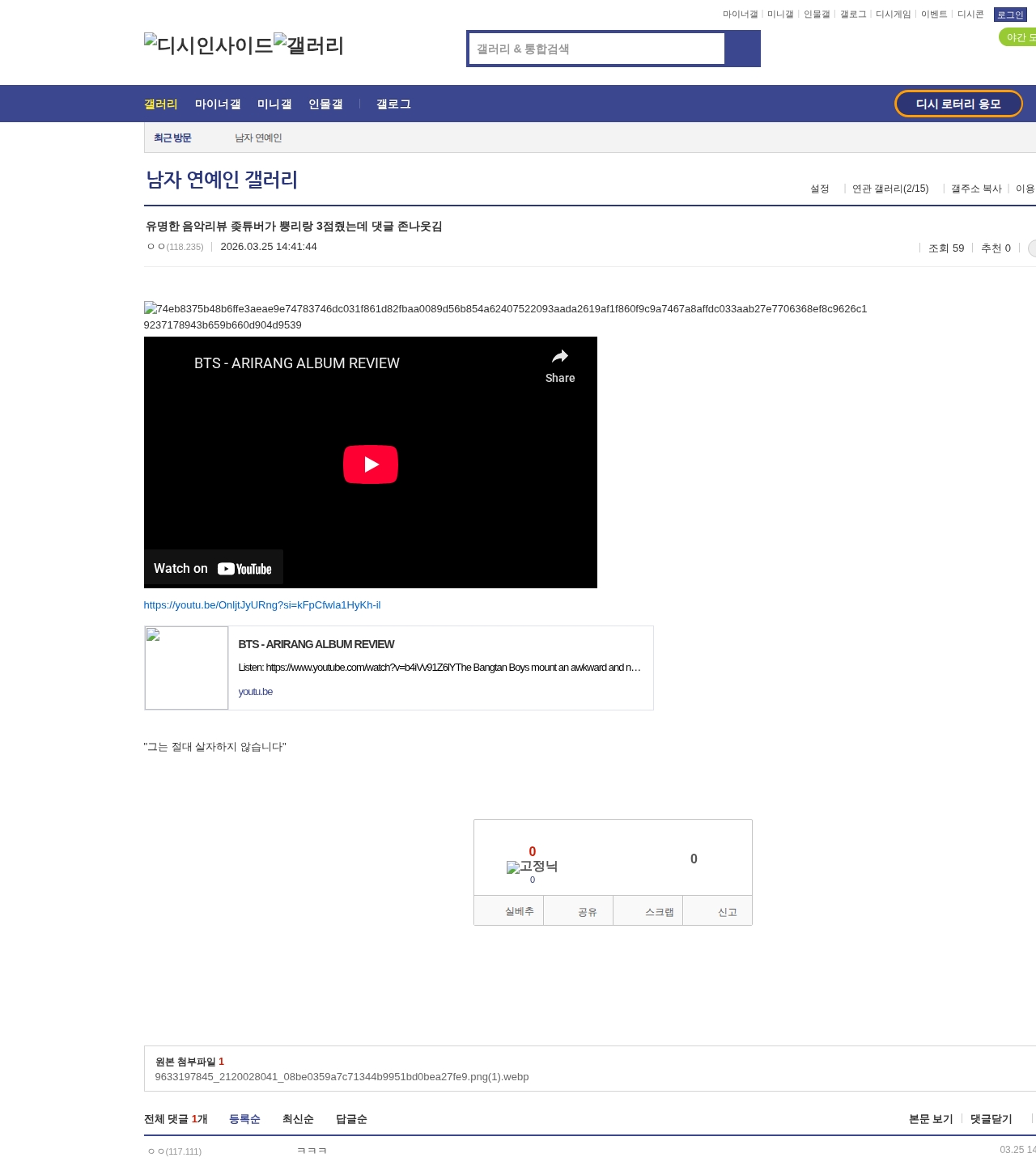Image resolution: width=1036 pixels, height=1162 pixels.
Task: Toggle the 야간 모드 night mode button
Action: (1018, 37)
